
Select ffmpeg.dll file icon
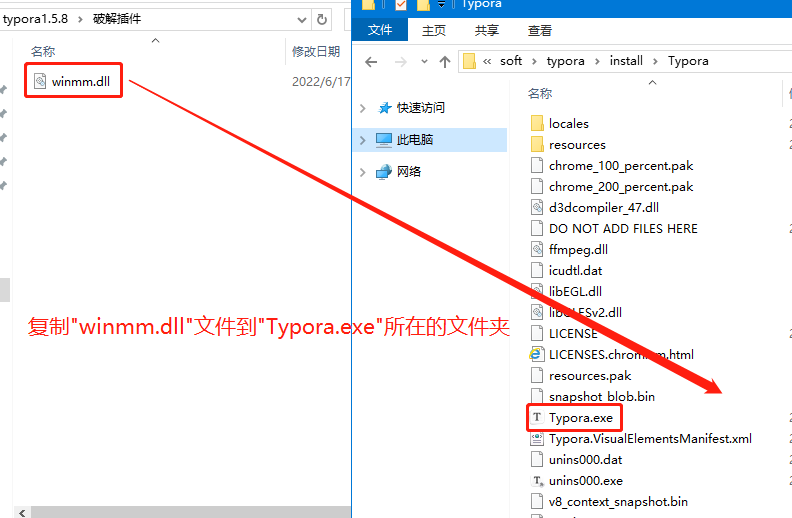537,249
